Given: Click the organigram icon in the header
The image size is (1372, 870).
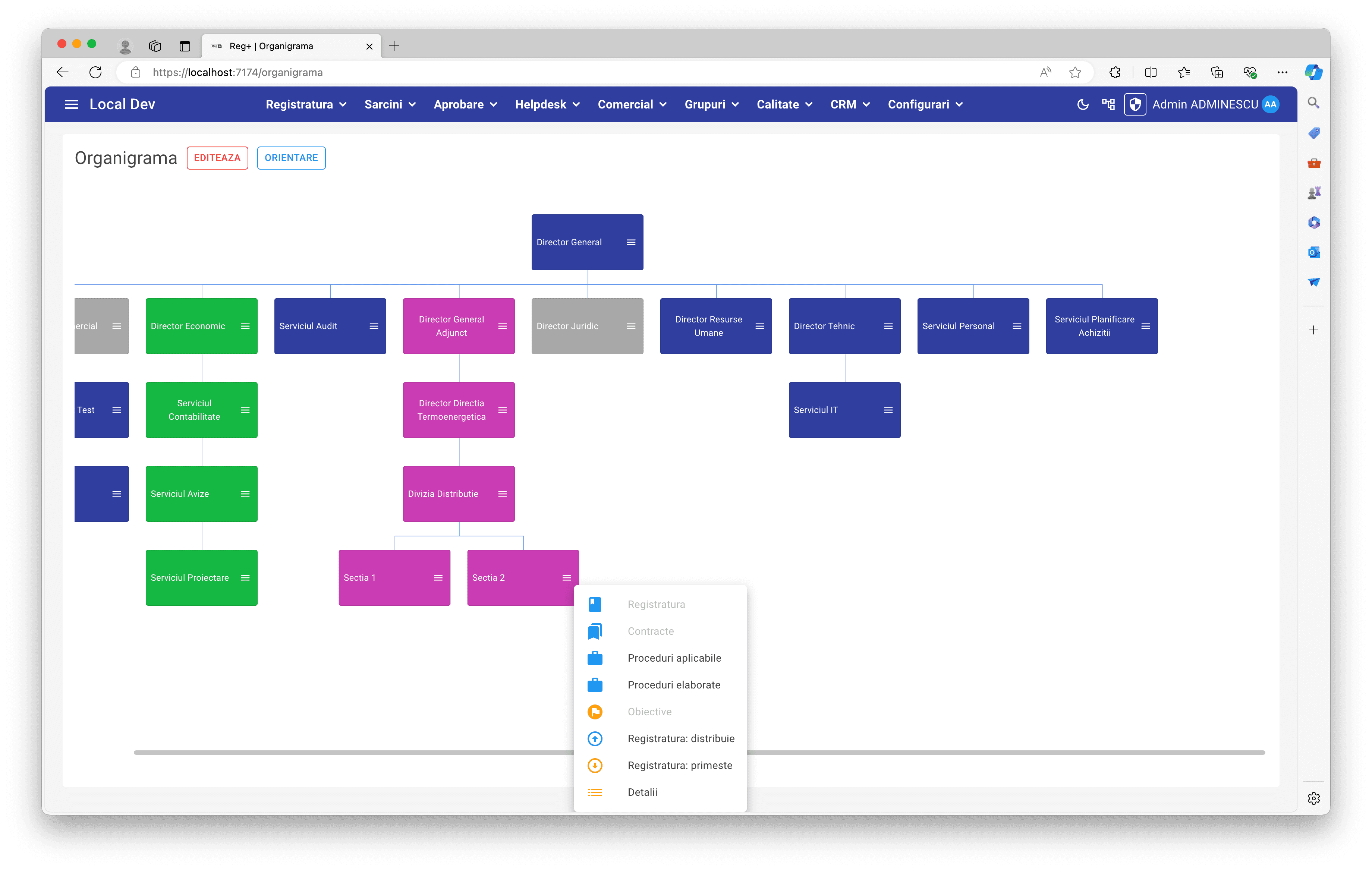Looking at the screenshot, I should [x=1108, y=104].
